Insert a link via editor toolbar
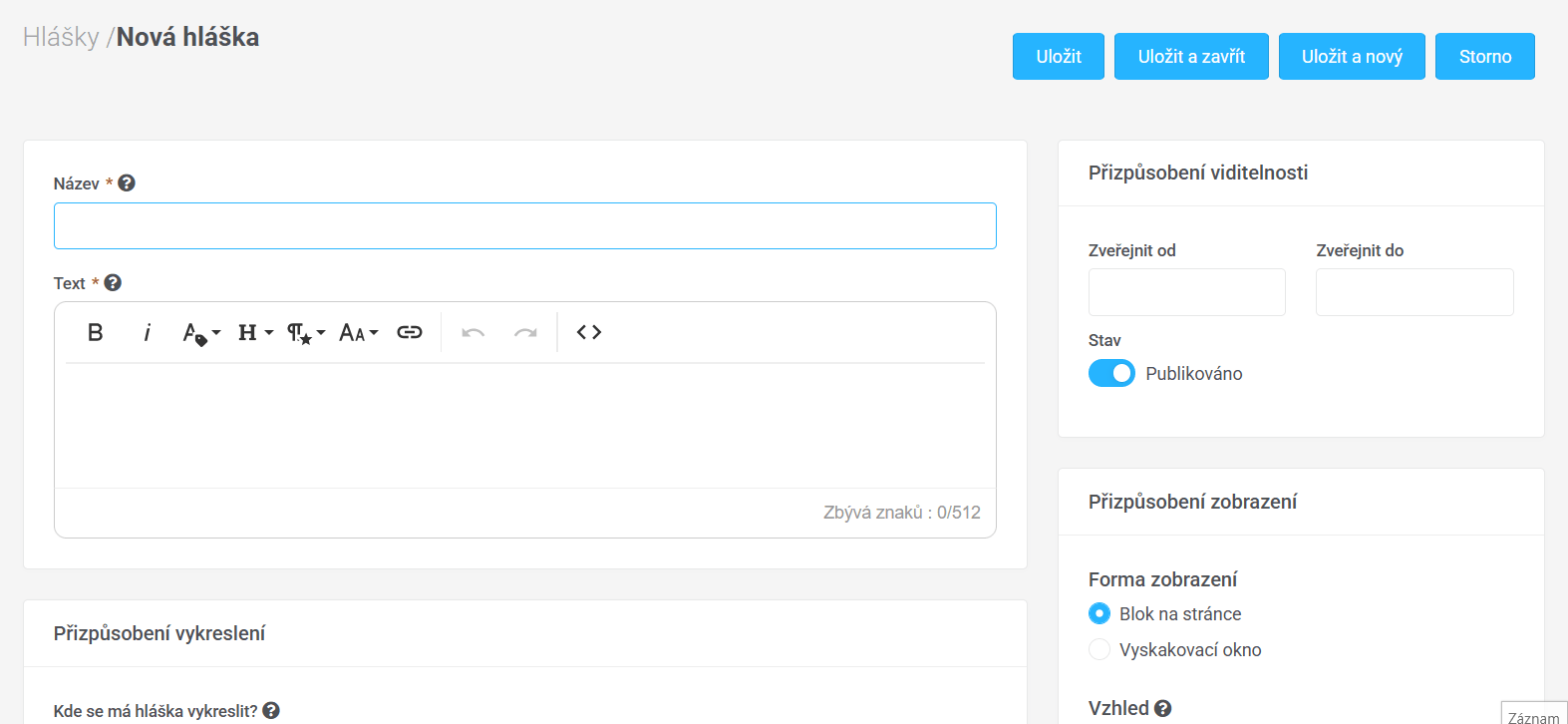This screenshot has width=1568, height=724. (410, 332)
